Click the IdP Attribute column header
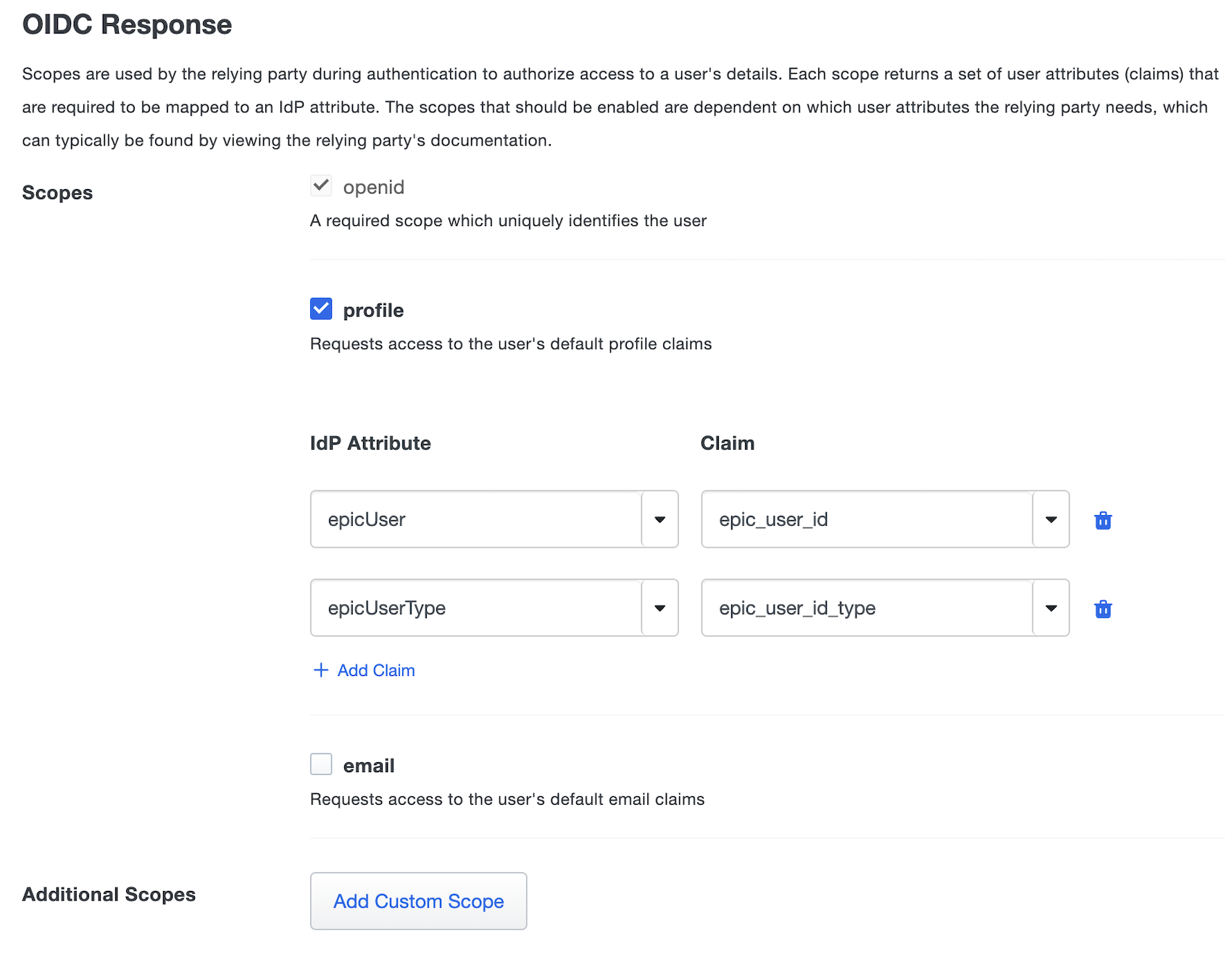Viewport: 1232px width, 962px height. 370,443
